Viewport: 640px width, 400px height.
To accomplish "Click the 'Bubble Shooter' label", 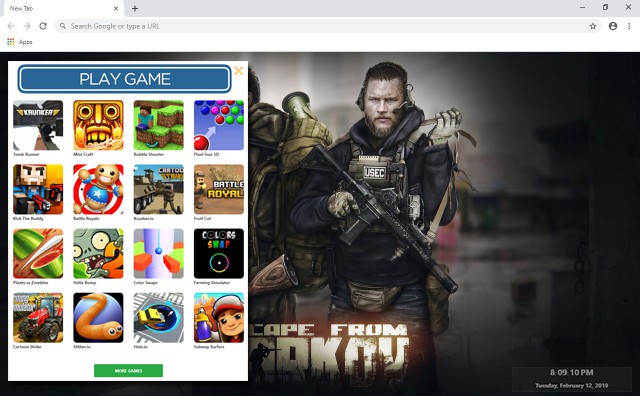I will tap(149, 154).
